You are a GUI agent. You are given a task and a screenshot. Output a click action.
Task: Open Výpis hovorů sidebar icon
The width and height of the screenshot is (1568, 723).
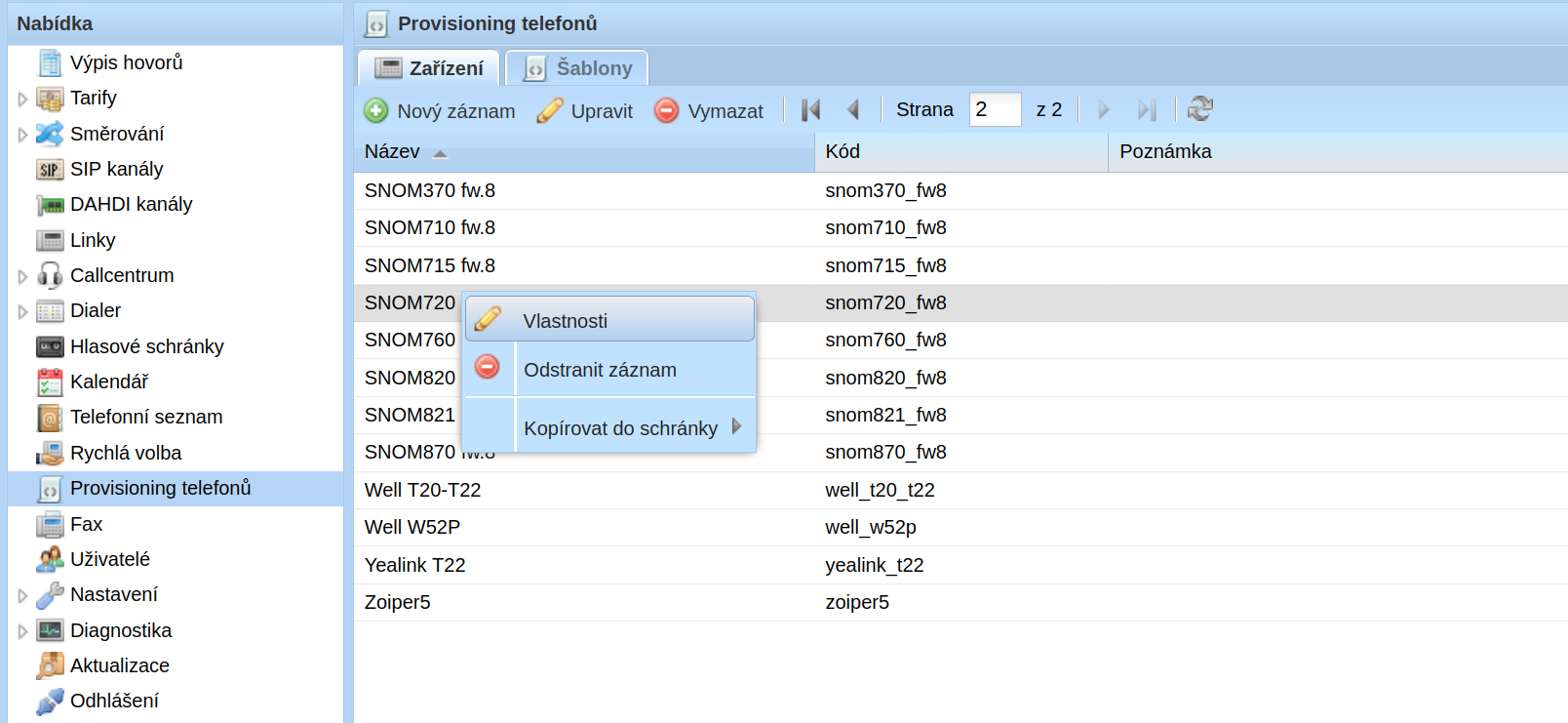[x=50, y=63]
